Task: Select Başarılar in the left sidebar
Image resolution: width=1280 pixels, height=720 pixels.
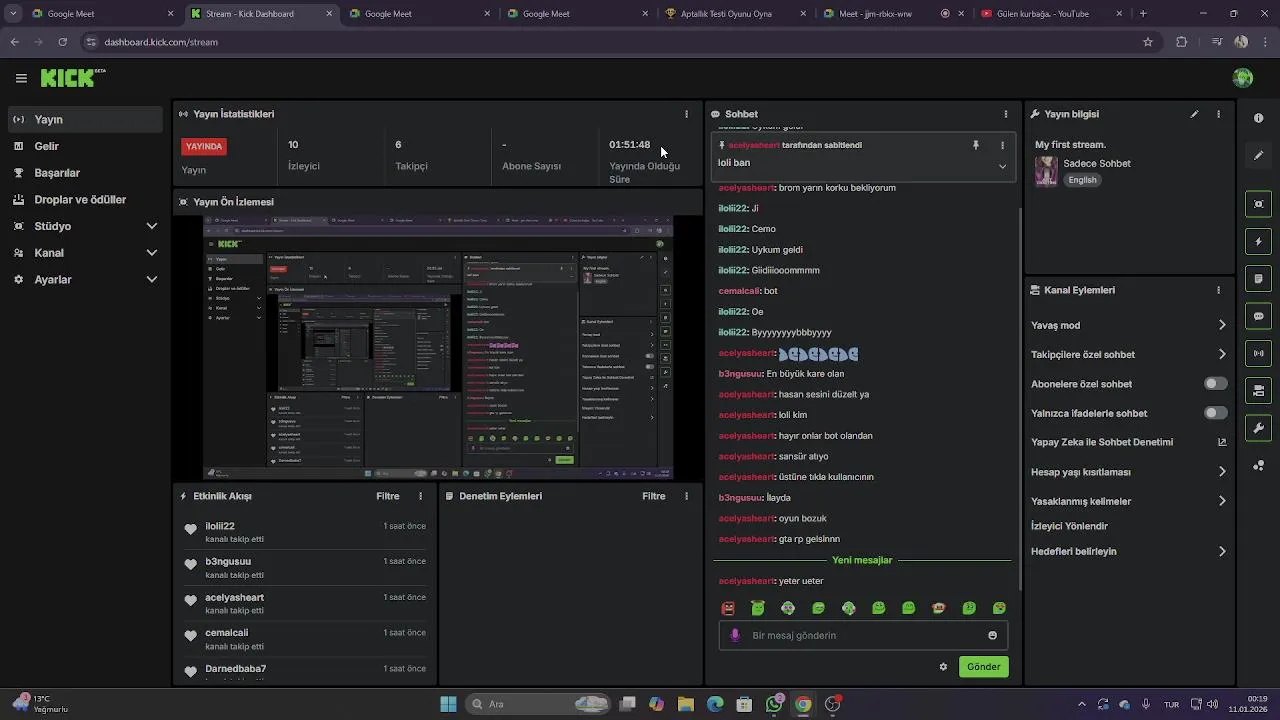Action: 84,173
